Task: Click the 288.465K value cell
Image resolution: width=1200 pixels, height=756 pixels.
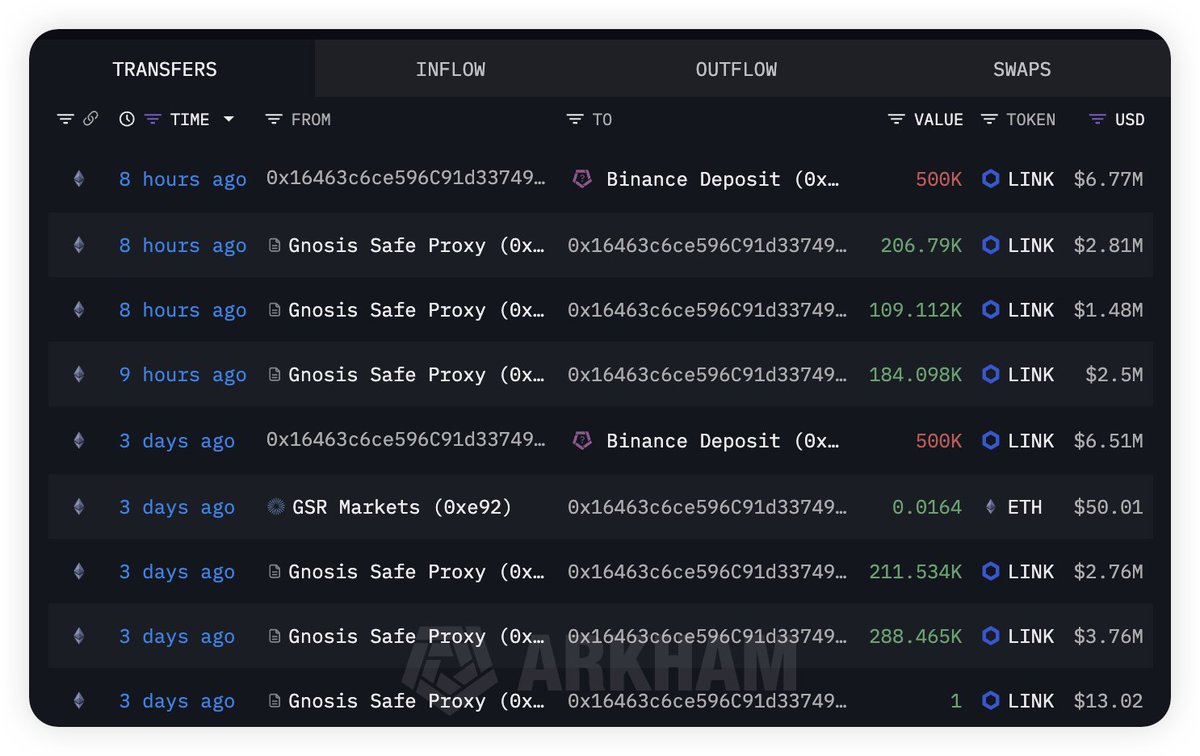Action: [916, 637]
